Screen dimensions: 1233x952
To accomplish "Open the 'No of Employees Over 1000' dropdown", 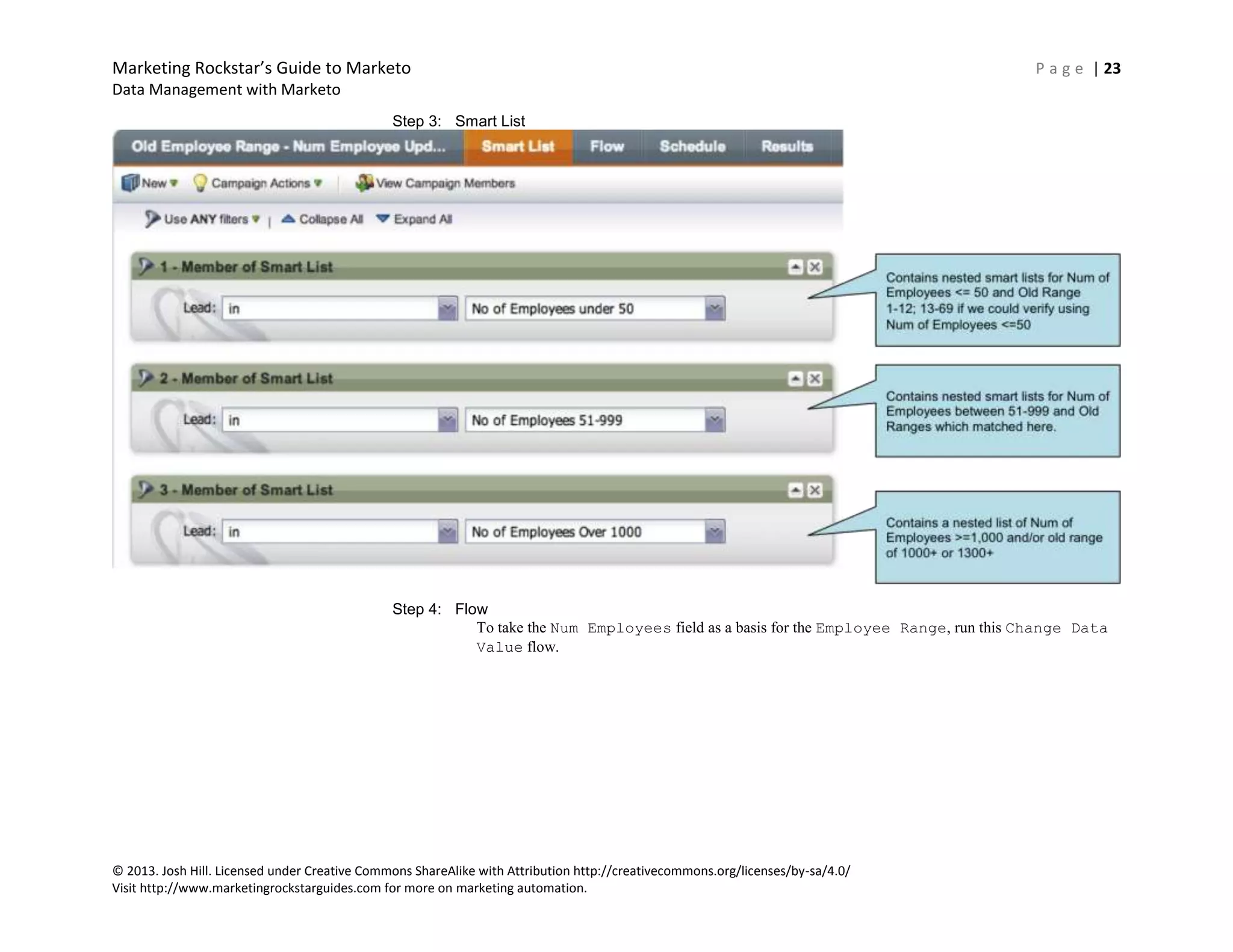I will coord(715,532).
